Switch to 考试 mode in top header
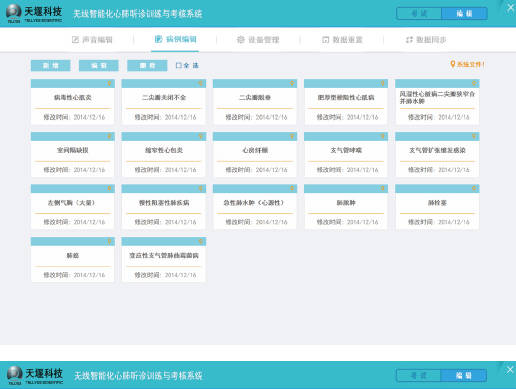Image resolution: width=516 pixels, height=389 pixels. click(x=419, y=14)
